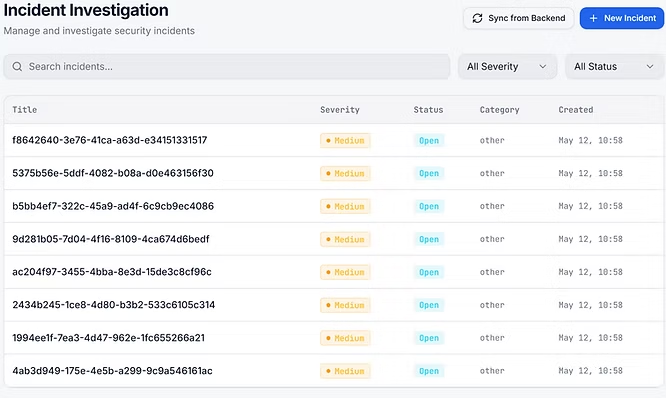
Task: Open the All Severity dropdown
Action: 507,67
